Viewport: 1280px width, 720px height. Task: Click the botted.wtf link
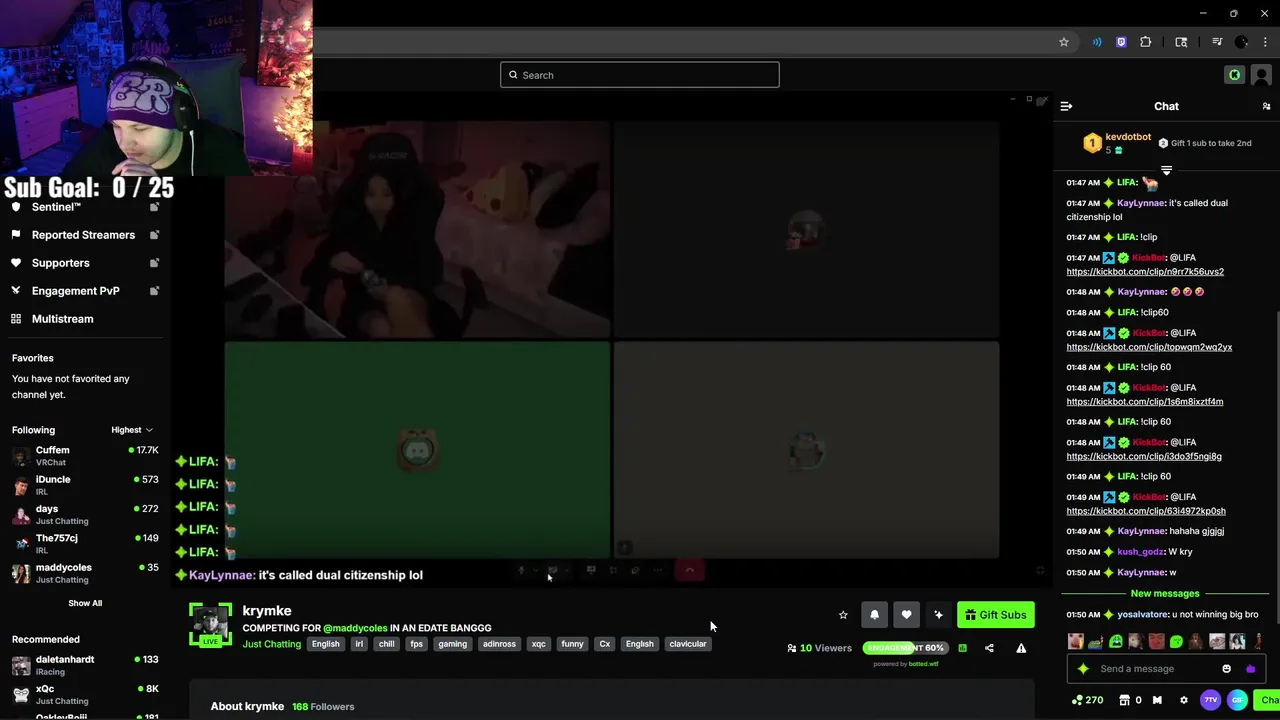click(923, 664)
